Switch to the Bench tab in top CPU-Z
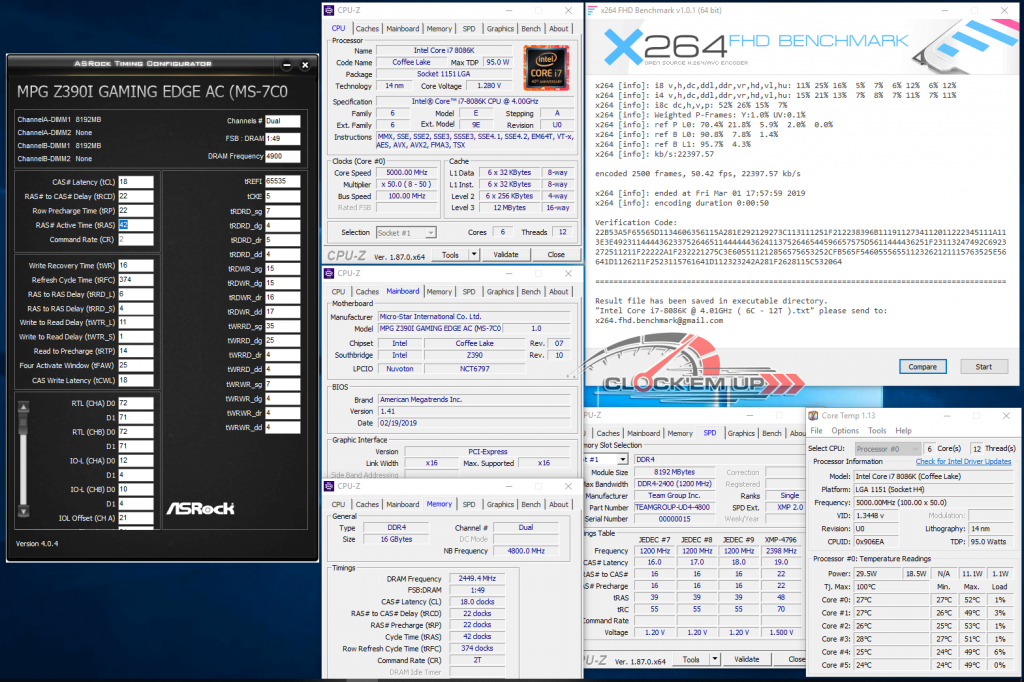 pos(531,29)
